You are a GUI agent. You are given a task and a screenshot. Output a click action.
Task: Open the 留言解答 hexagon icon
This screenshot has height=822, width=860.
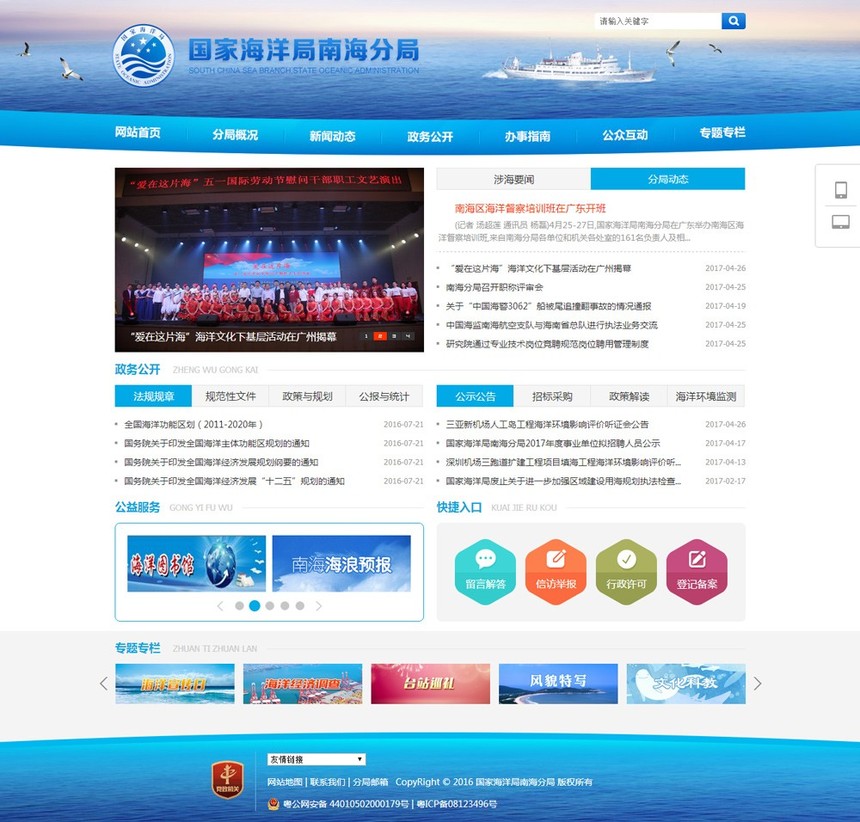485,572
